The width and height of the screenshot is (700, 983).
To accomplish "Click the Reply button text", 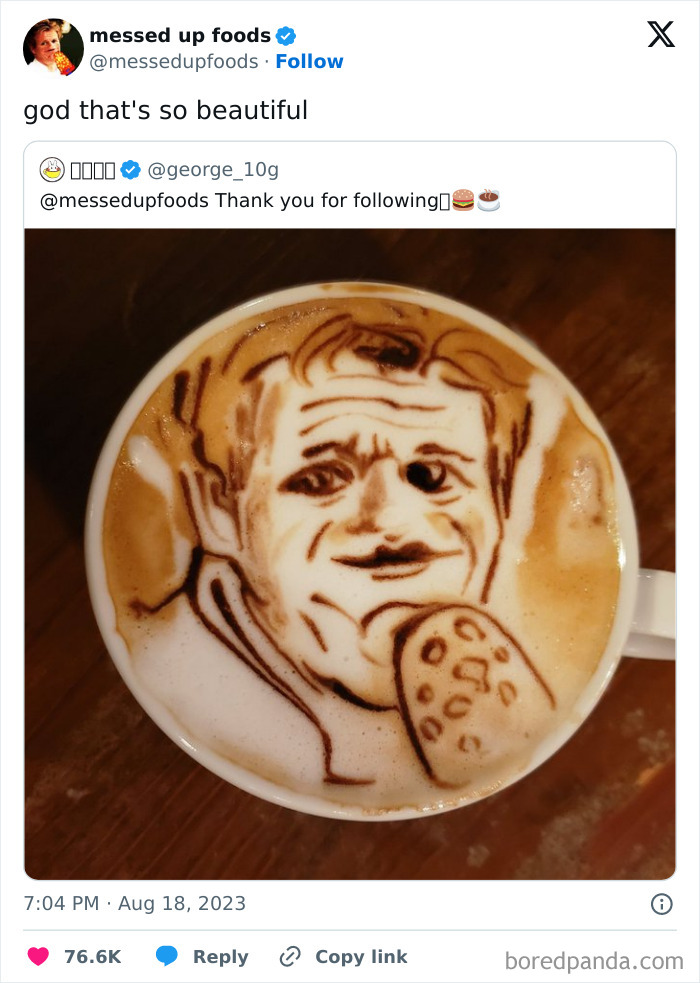I will 221,957.
